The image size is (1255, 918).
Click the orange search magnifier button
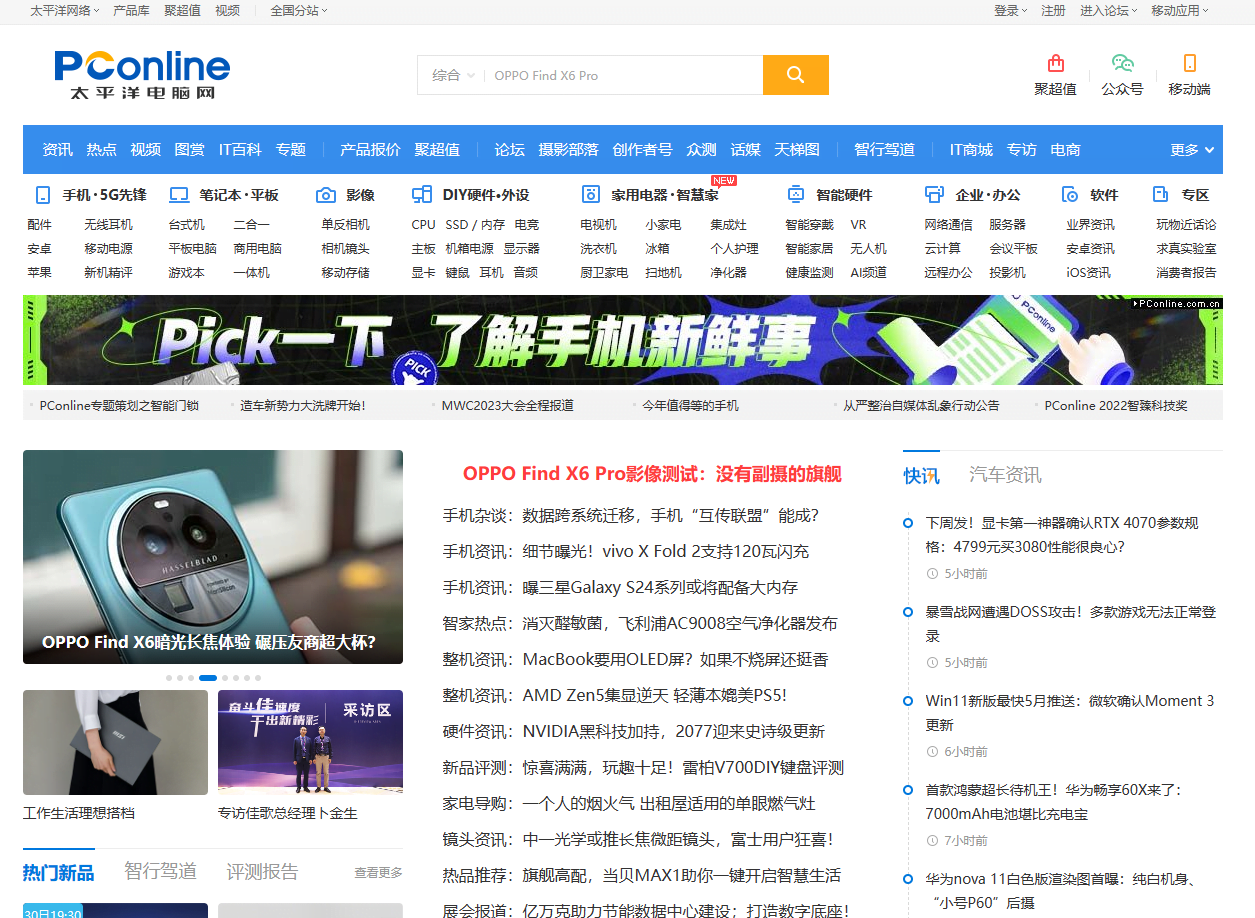tap(795, 75)
